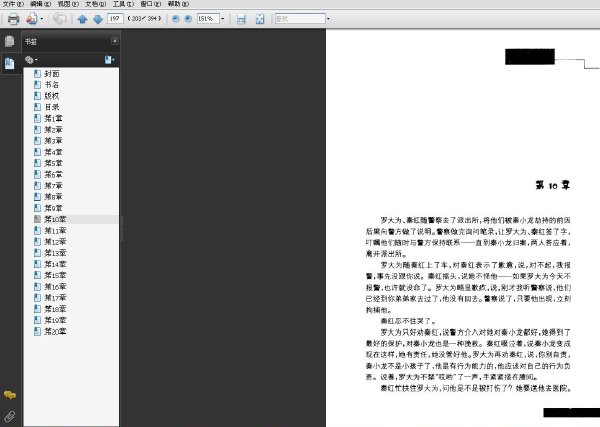This screenshot has height=427, width=600.
Task: Open the comments panel icon at the bottom left
Action: point(10,395)
